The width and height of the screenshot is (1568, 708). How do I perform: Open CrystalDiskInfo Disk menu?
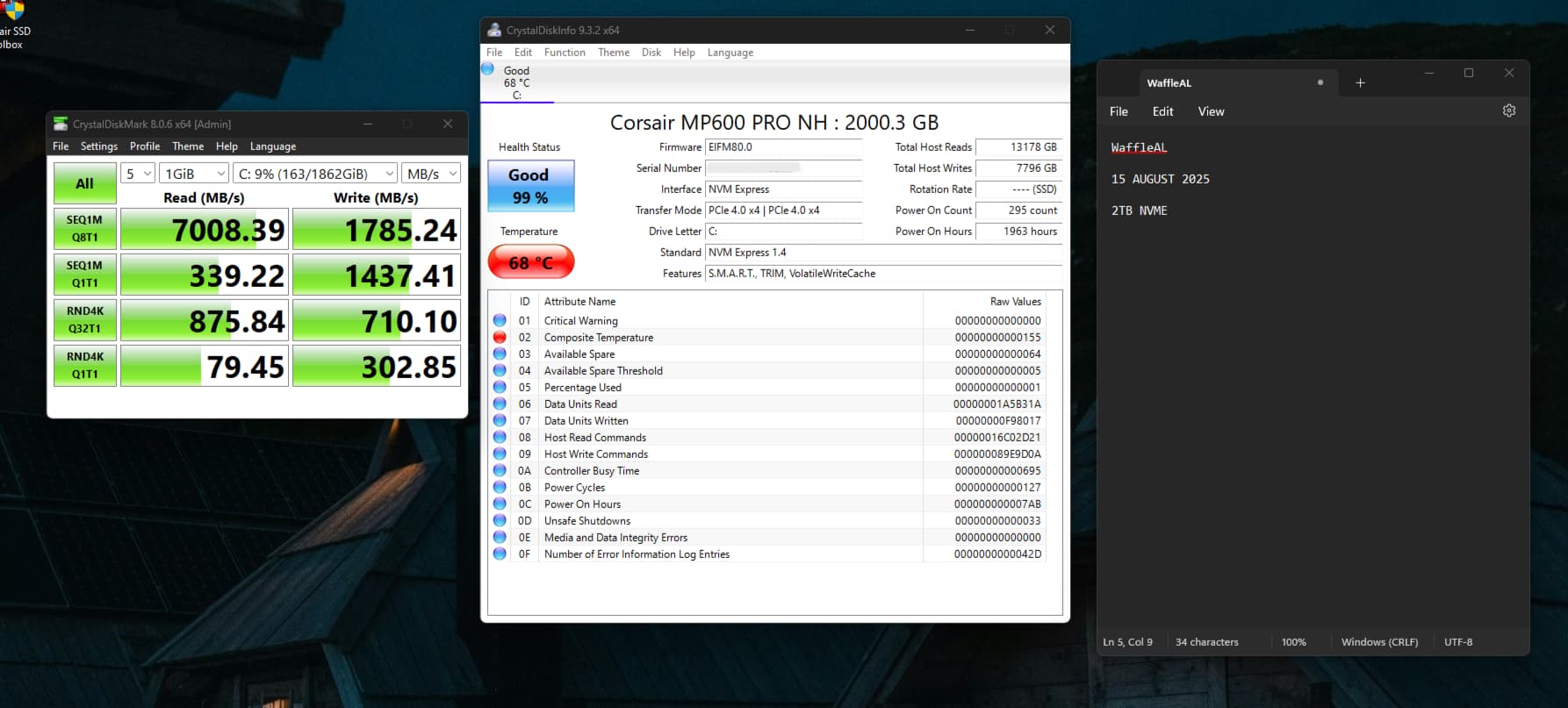pos(651,53)
